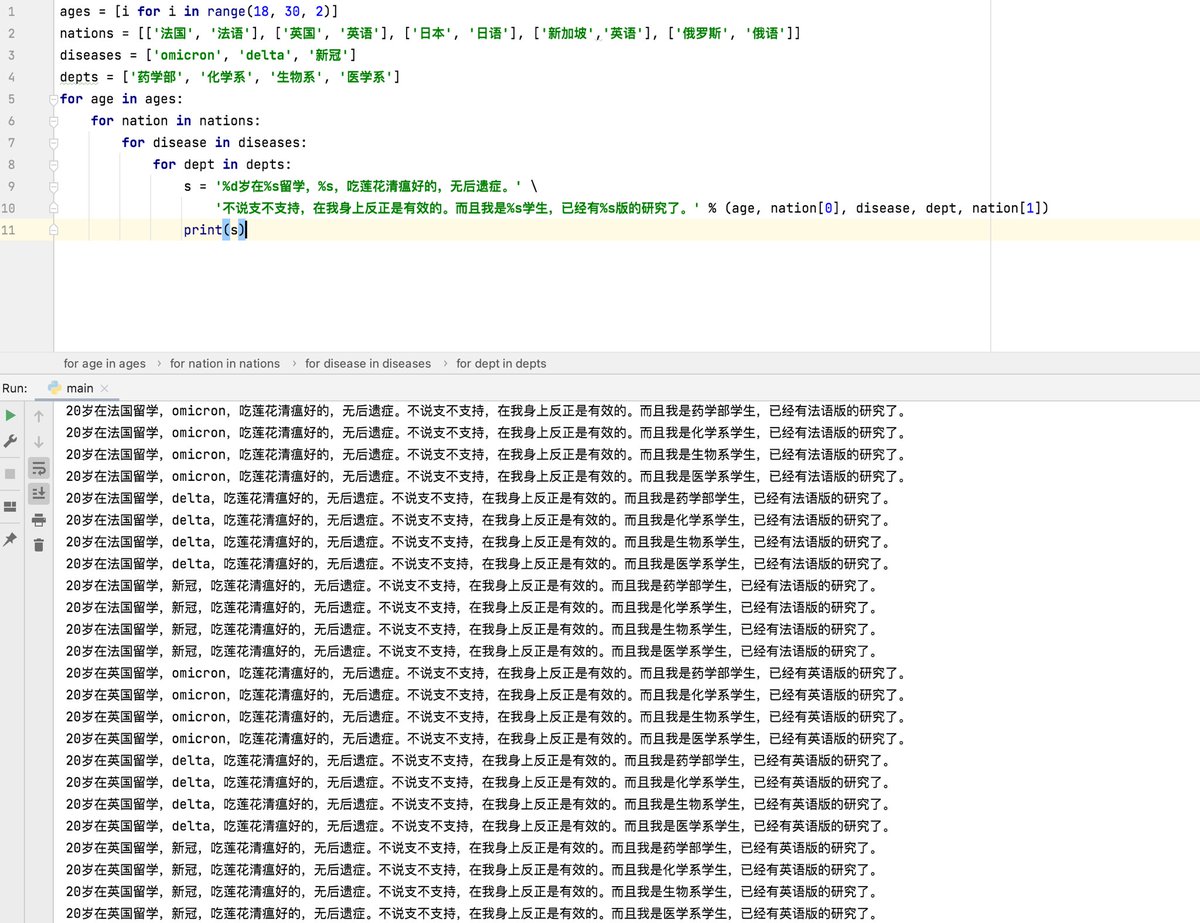Click the Python icon on main tab

click(x=54, y=388)
